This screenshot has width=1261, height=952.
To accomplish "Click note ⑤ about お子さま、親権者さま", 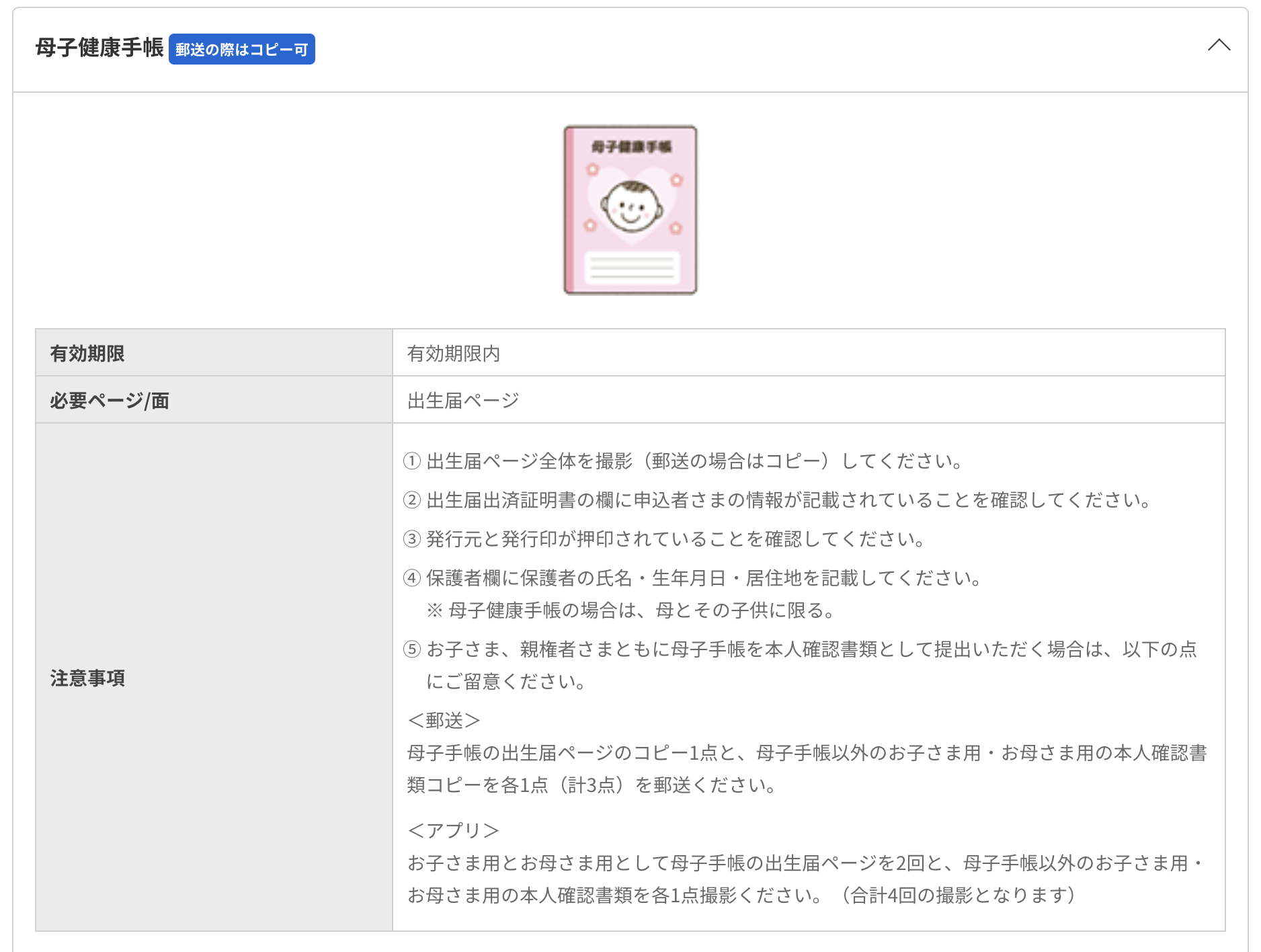I will coord(800,649).
